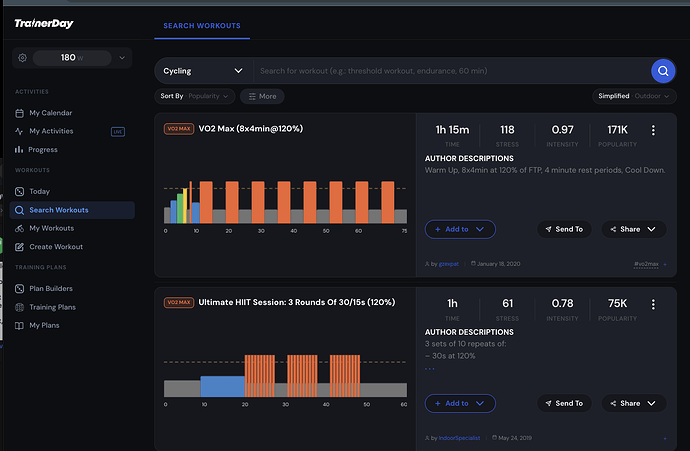Click the pencil icon beside Create Workout
The width and height of the screenshot is (690, 451).
19,247
